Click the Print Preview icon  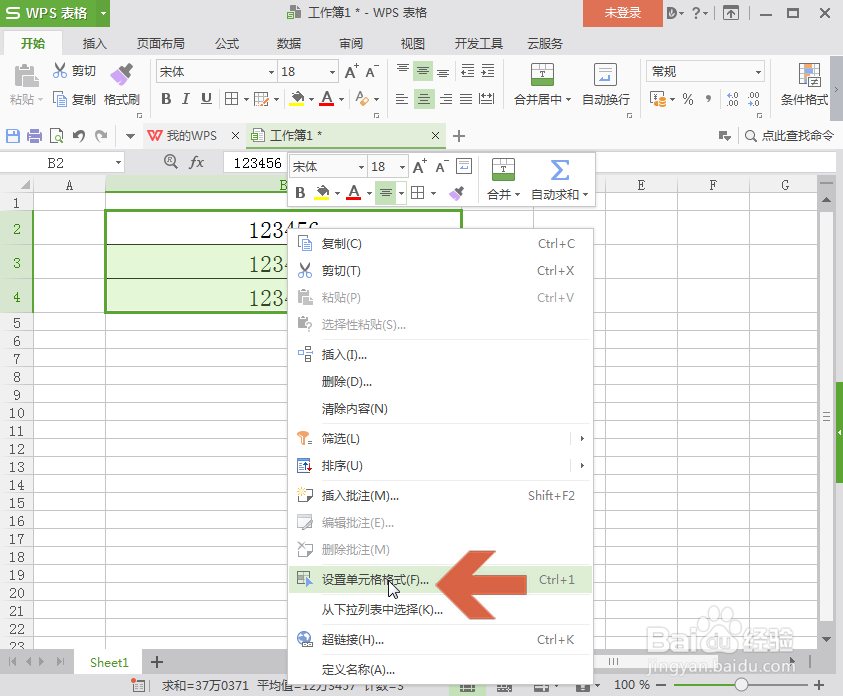click(x=56, y=136)
